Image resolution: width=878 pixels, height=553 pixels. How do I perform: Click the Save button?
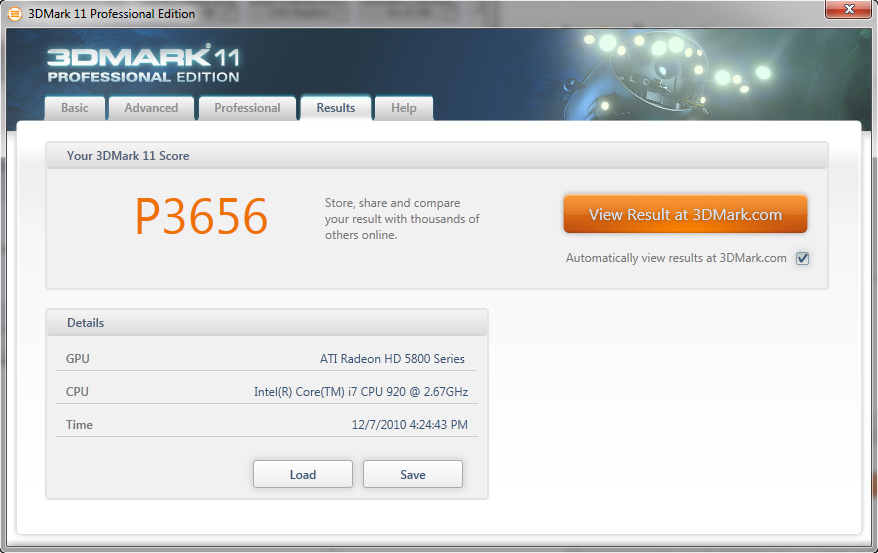click(x=413, y=474)
